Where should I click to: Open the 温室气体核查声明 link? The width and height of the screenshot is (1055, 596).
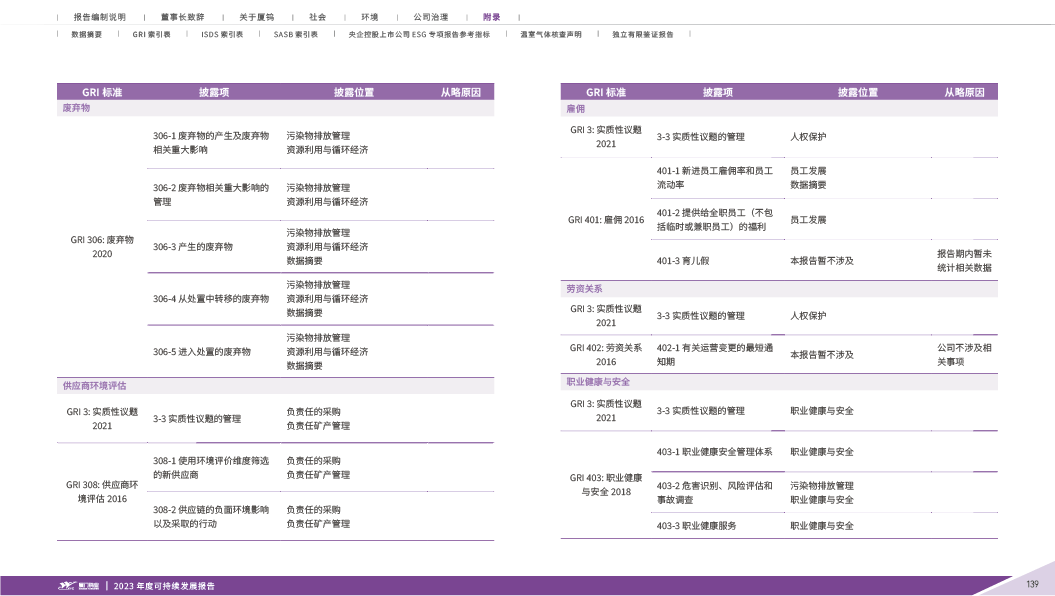coord(550,34)
